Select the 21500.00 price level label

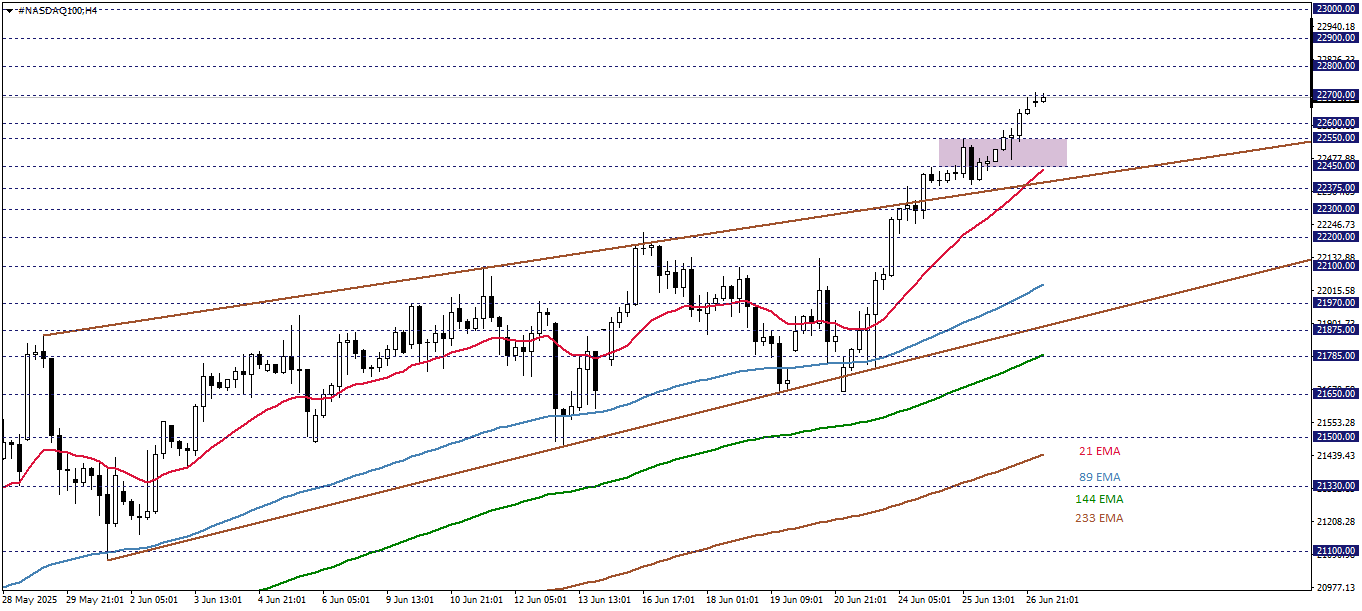(x=1336, y=437)
